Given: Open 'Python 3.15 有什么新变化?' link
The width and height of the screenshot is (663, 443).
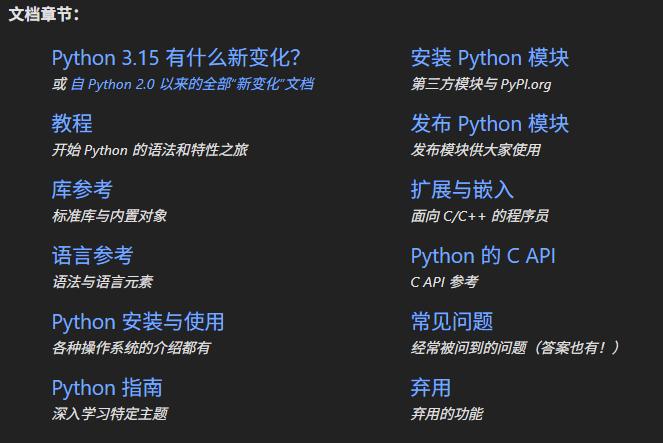Looking at the screenshot, I should [x=176, y=58].
